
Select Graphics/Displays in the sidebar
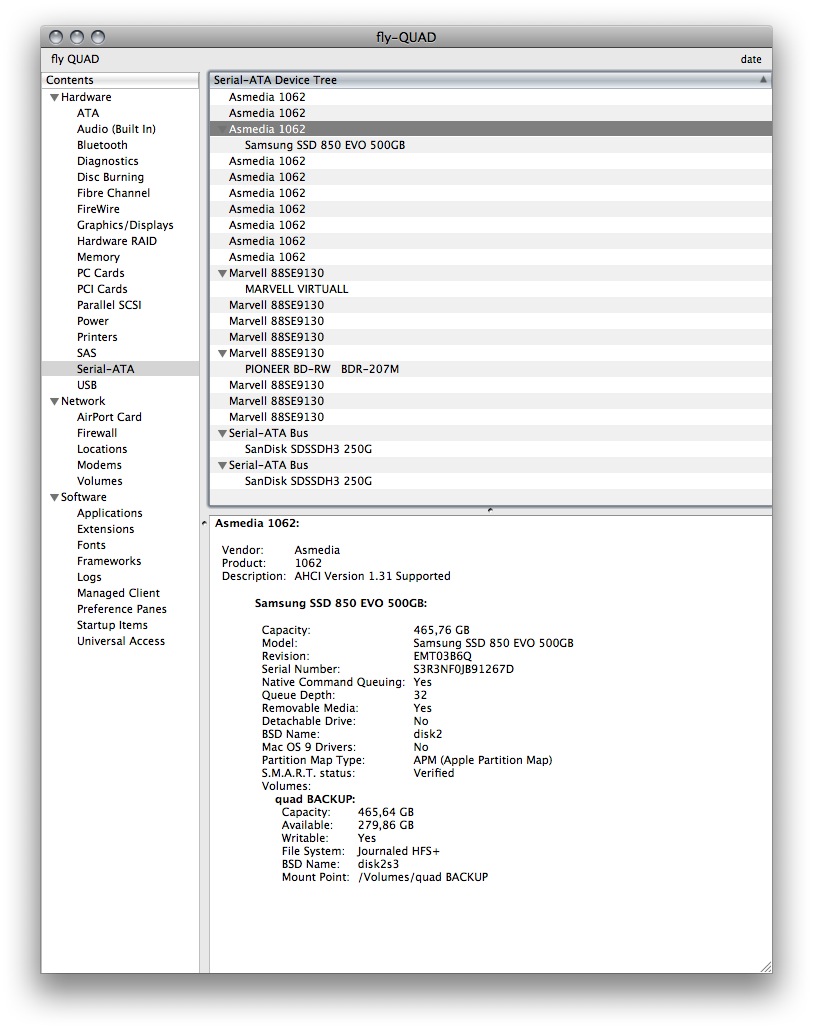point(125,225)
